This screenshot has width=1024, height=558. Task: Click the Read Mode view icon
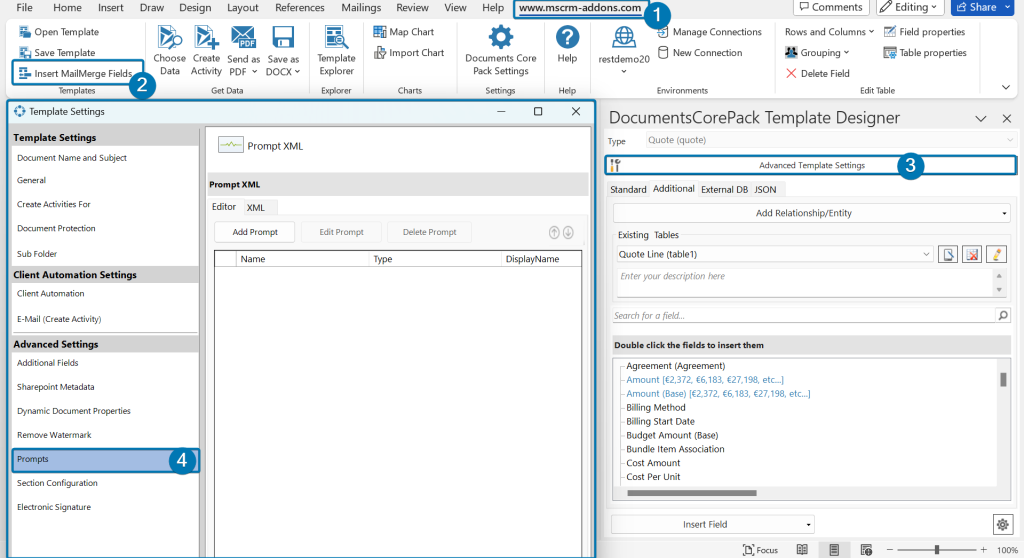[x=802, y=550]
